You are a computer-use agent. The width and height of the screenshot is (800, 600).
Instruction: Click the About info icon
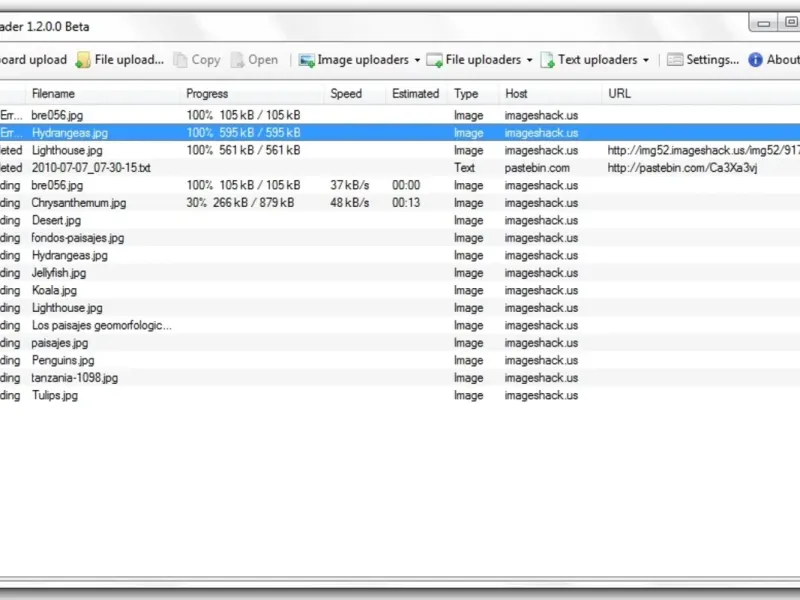[x=755, y=60]
